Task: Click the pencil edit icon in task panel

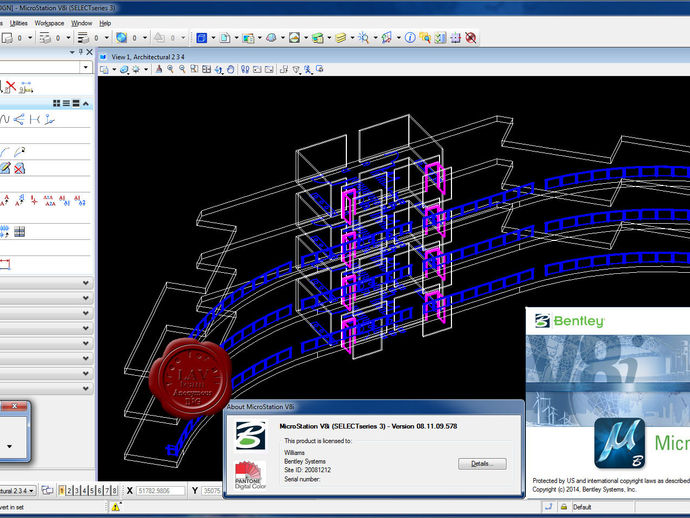Action: (5, 168)
